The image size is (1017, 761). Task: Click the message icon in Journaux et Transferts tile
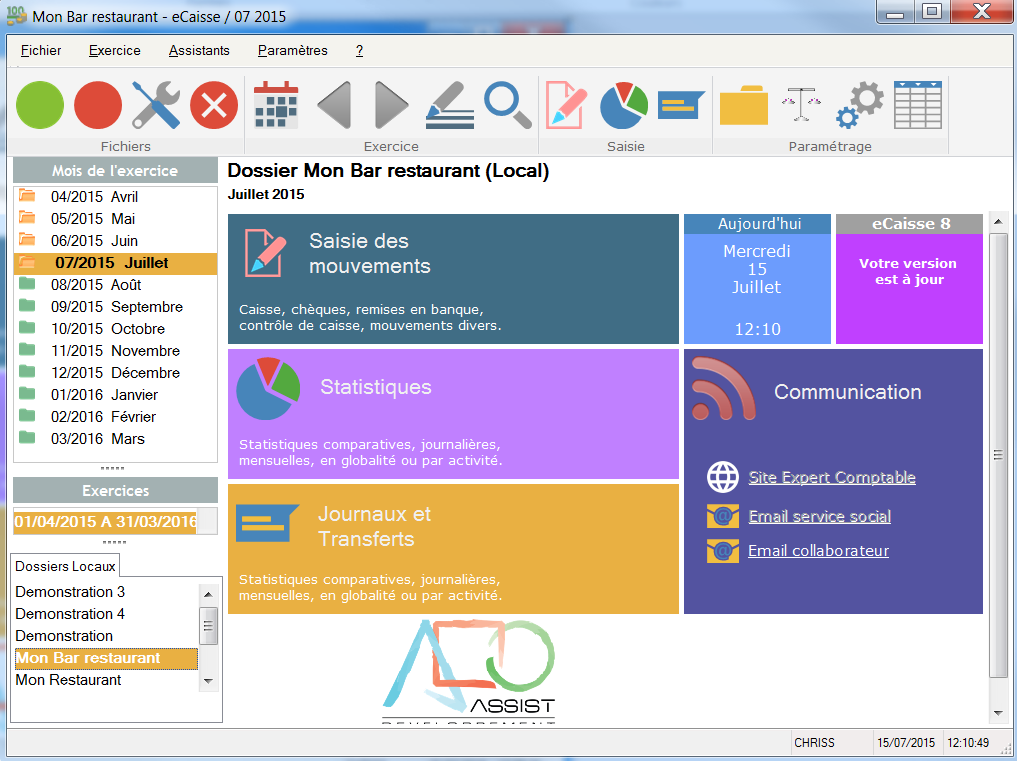267,524
